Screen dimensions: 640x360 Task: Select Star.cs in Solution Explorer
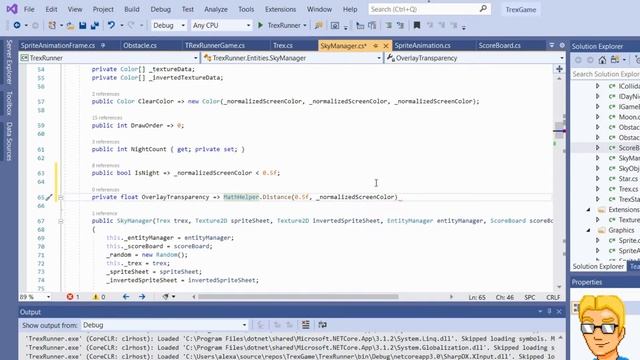tap(628, 179)
